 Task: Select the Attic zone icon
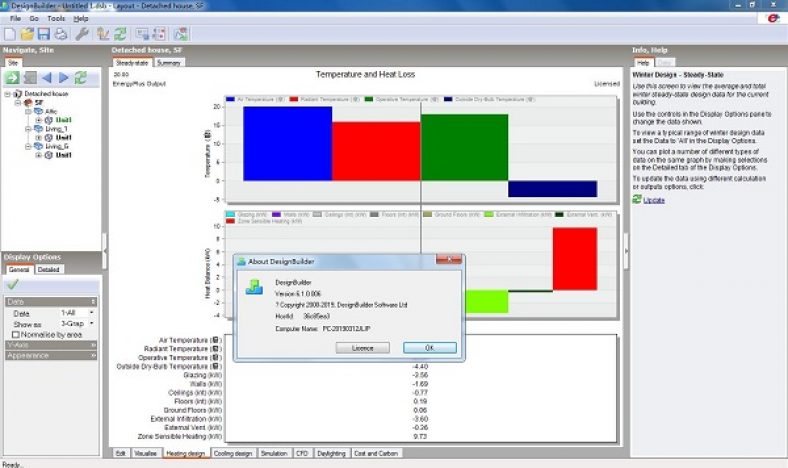[38, 111]
